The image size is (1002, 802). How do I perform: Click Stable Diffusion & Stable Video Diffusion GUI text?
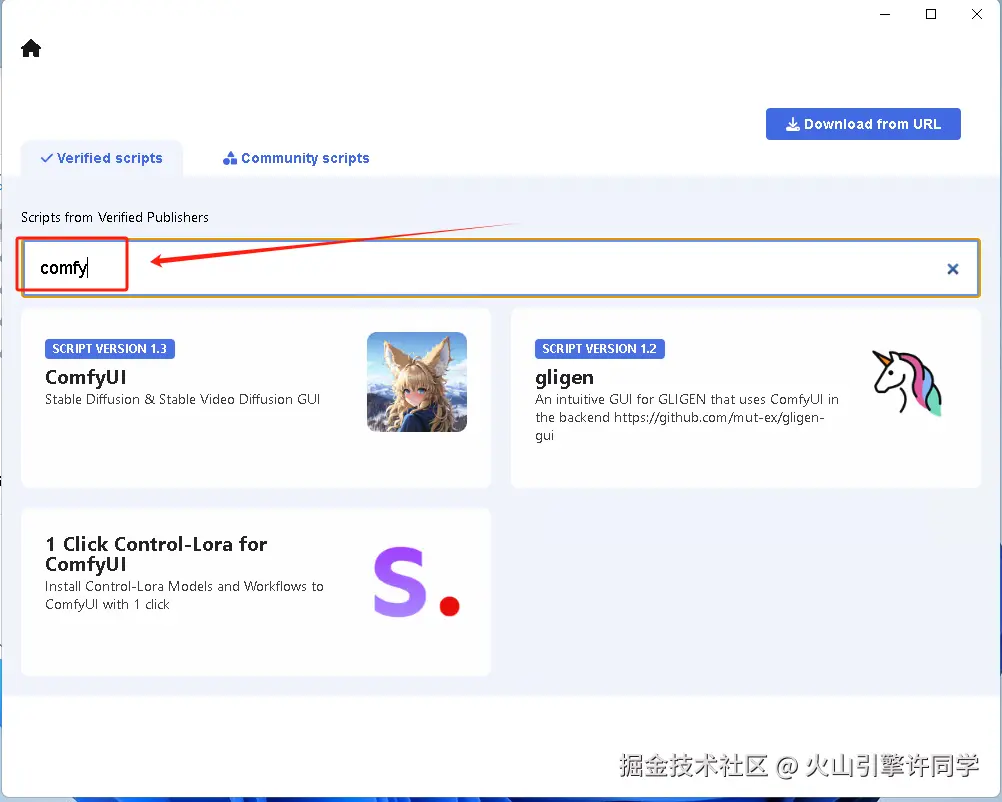click(182, 399)
